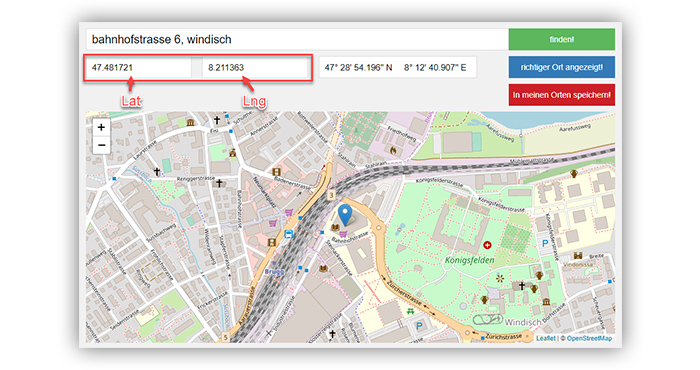
Task: Click the cinema film icon on Badenerstrasse
Action: [x=276, y=172]
